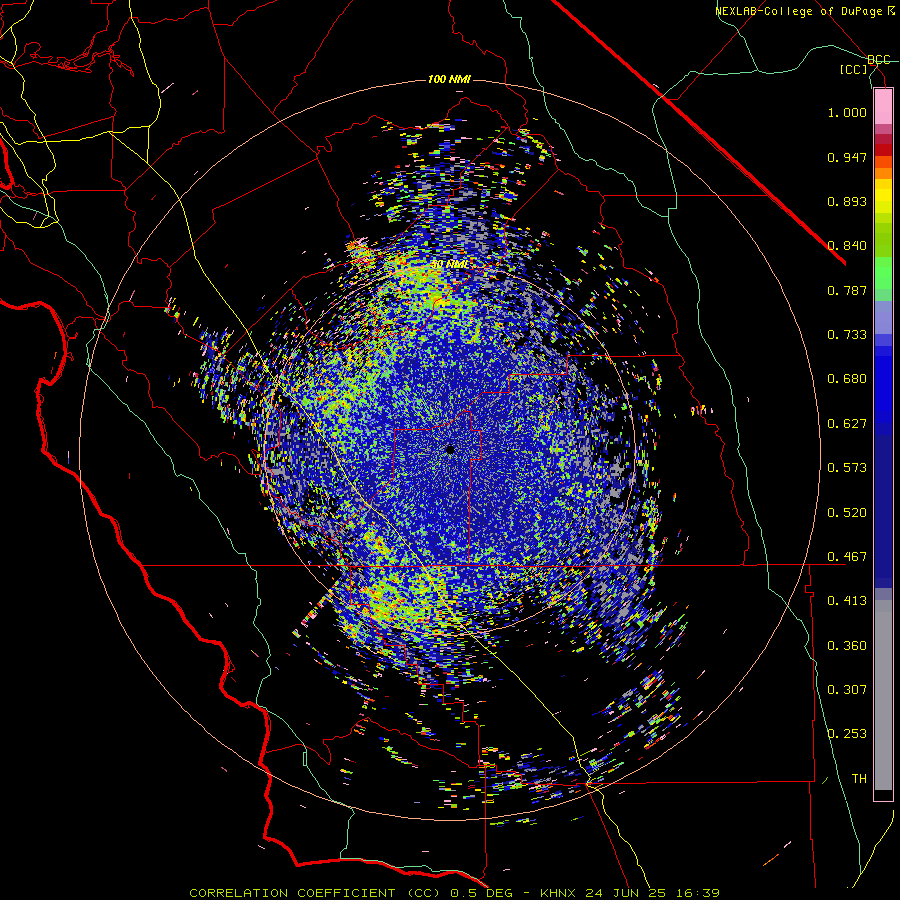
Task: Click the 0.840 scale value
Action: click(x=847, y=246)
